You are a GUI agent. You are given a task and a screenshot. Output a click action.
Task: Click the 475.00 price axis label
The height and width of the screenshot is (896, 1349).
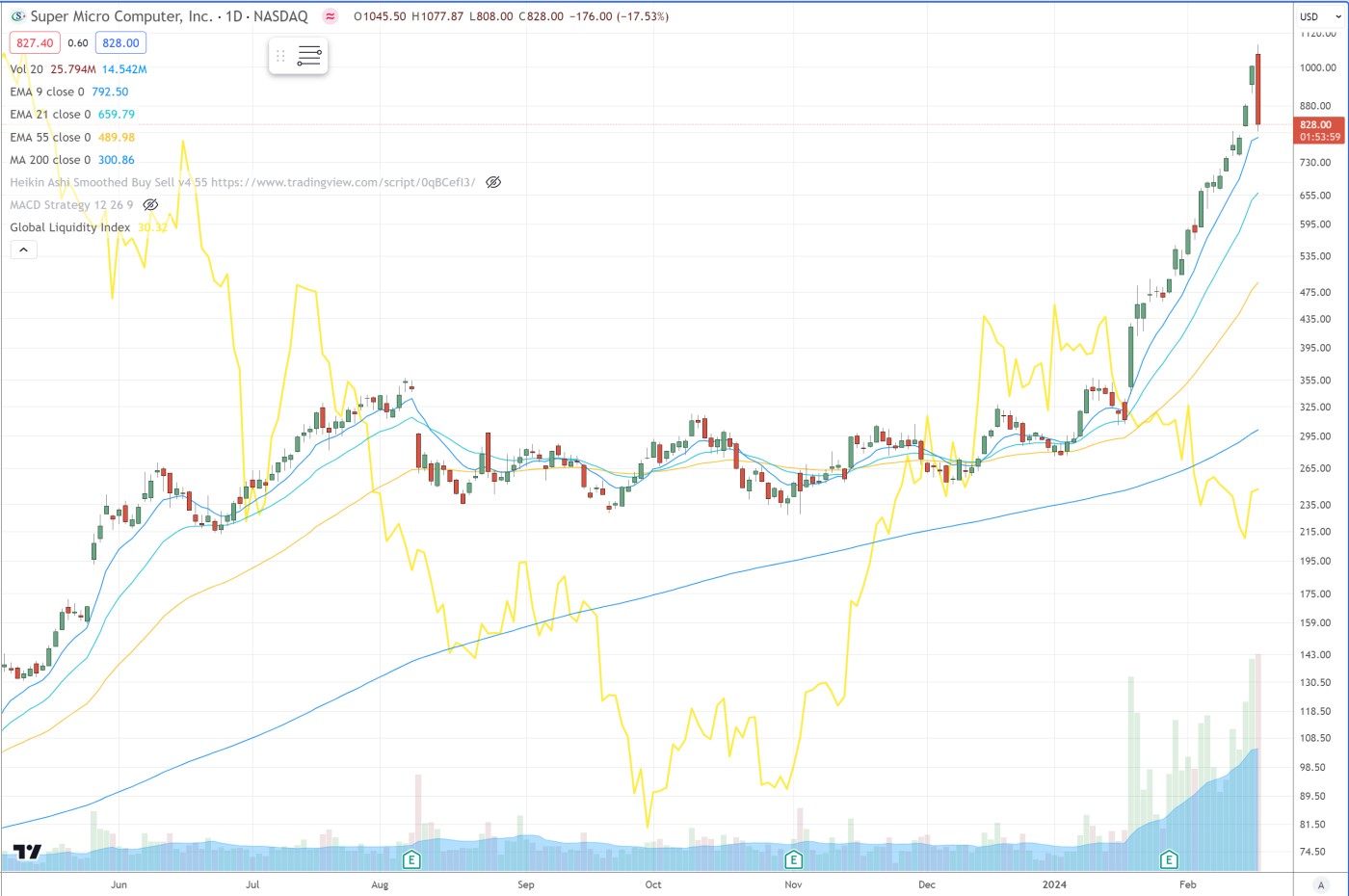(1315, 292)
